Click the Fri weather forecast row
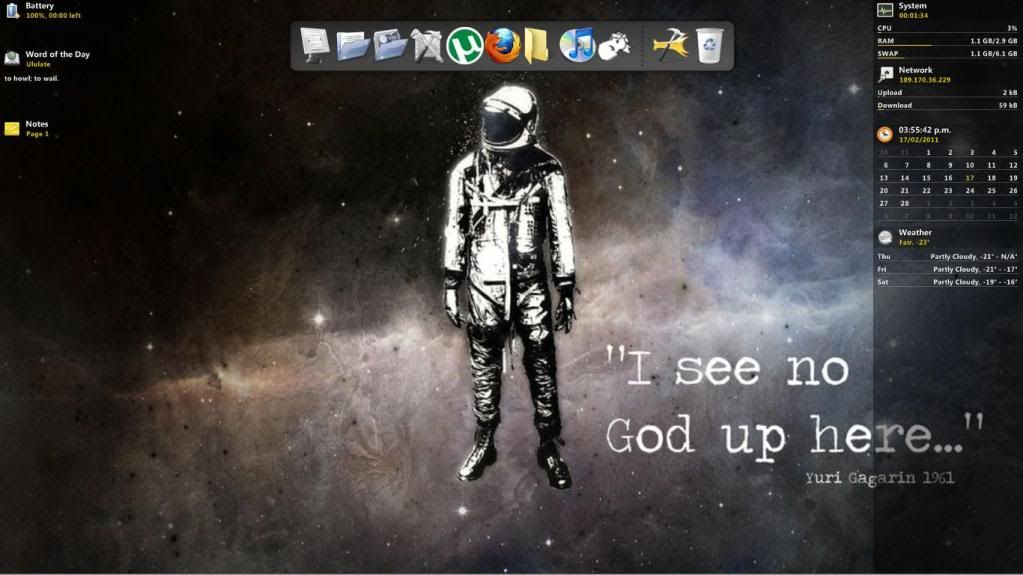 click(947, 269)
